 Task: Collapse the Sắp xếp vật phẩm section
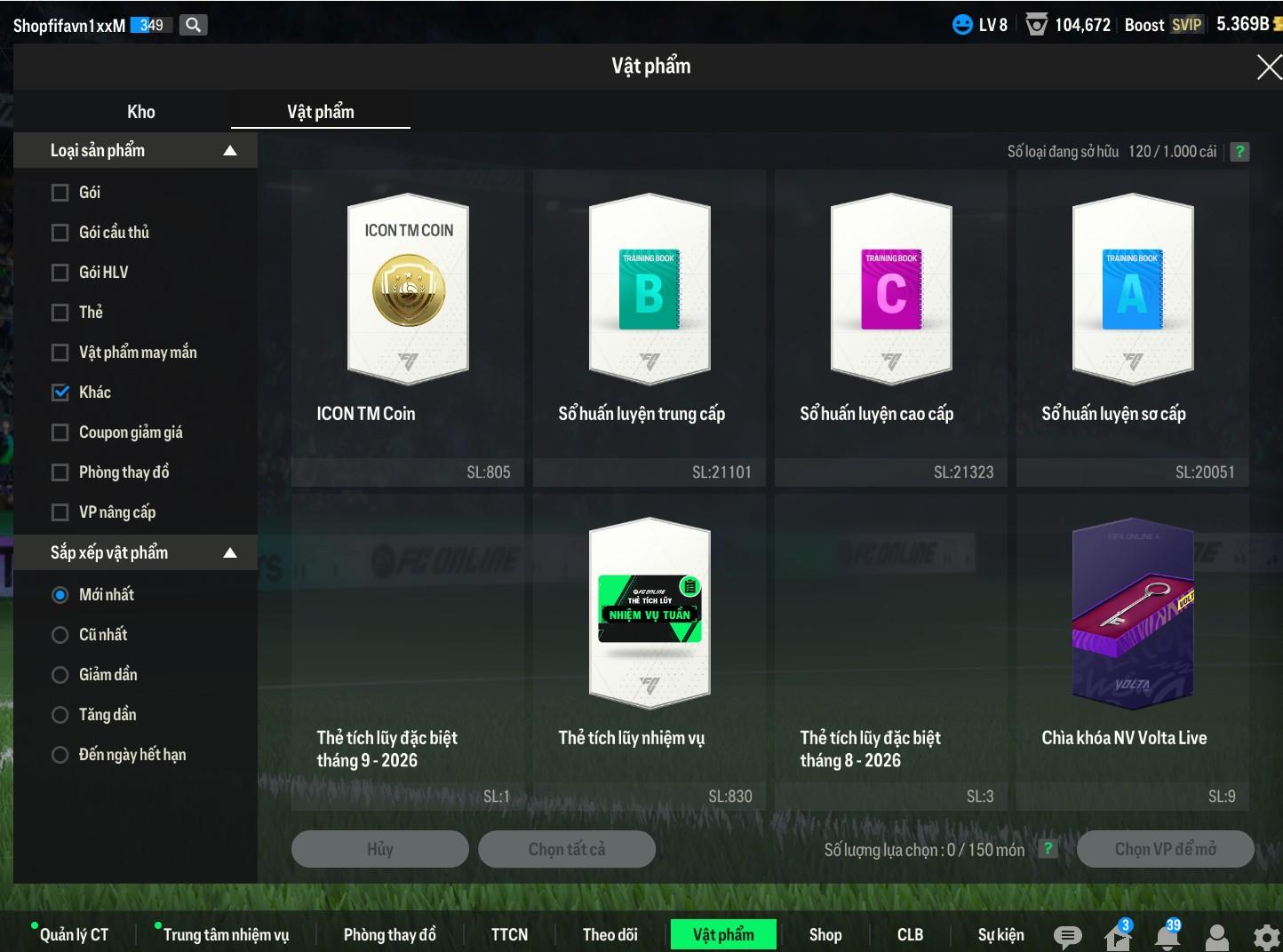click(x=230, y=553)
